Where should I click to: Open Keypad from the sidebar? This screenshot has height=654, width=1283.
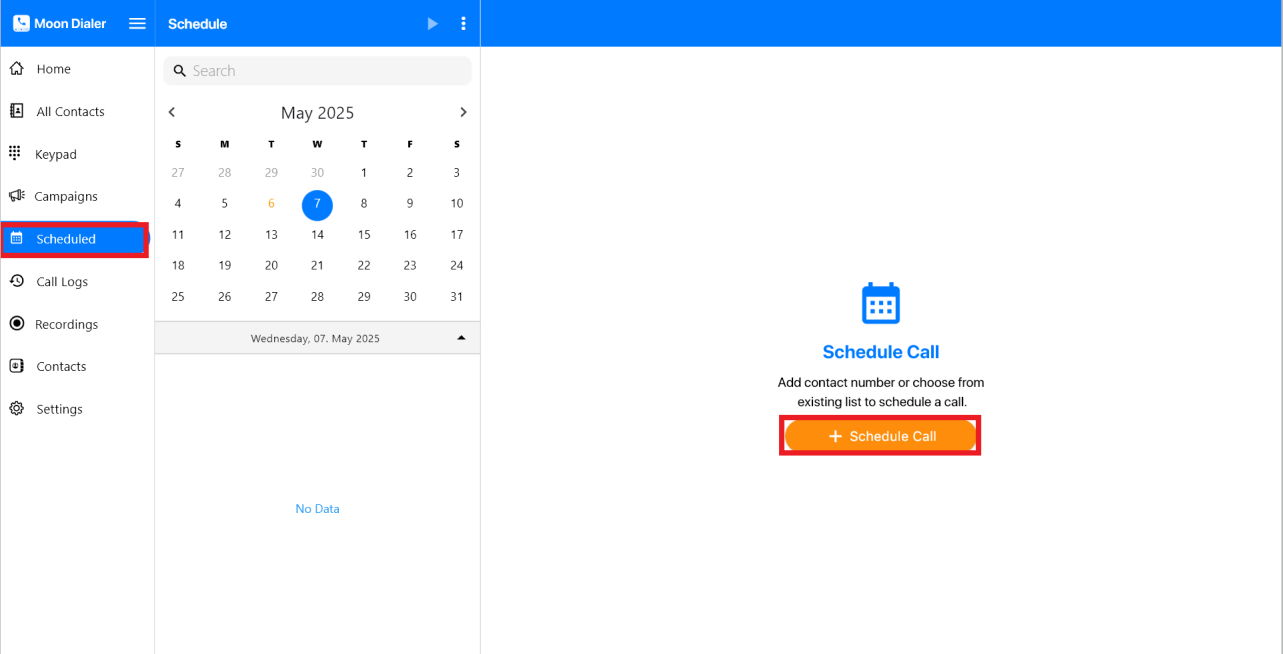point(55,154)
